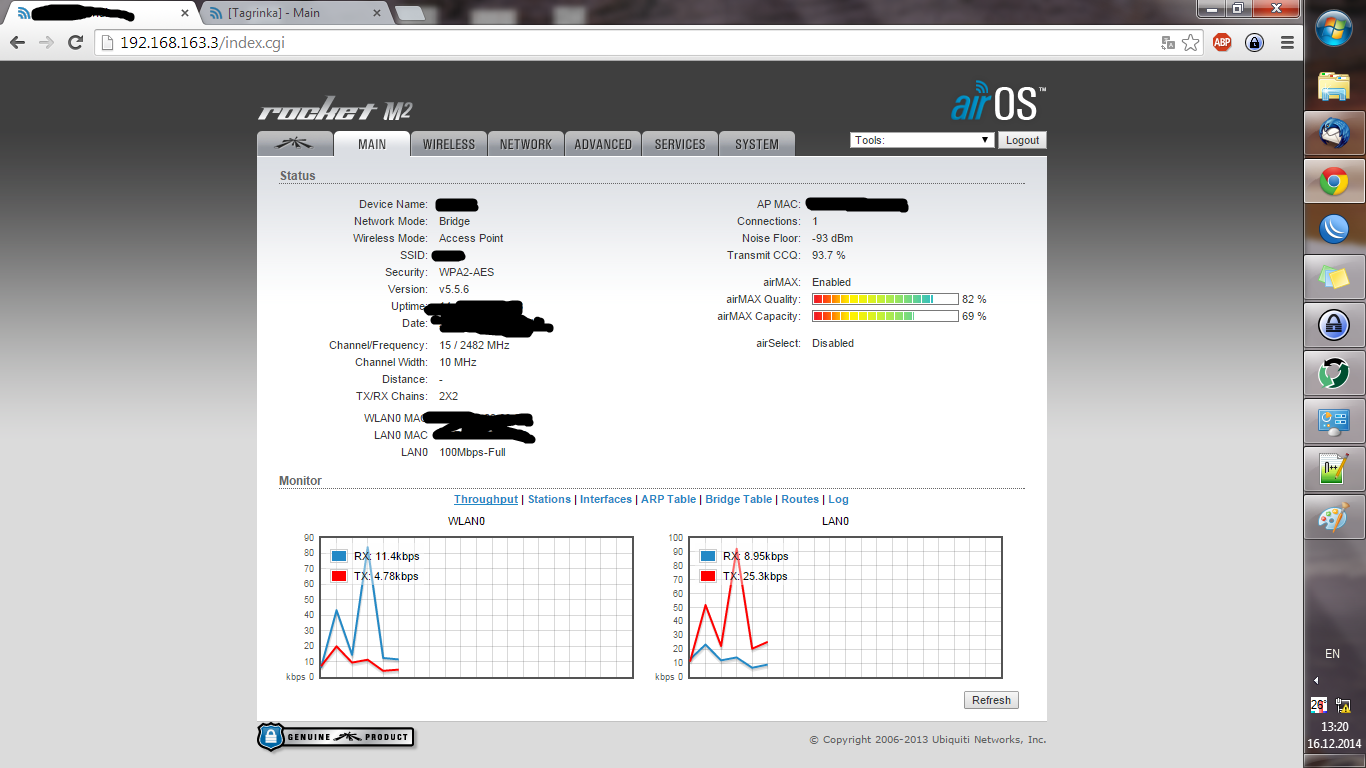1366x768 pixels.
Task: Show hidden system tray icons
Action: 1316,680
